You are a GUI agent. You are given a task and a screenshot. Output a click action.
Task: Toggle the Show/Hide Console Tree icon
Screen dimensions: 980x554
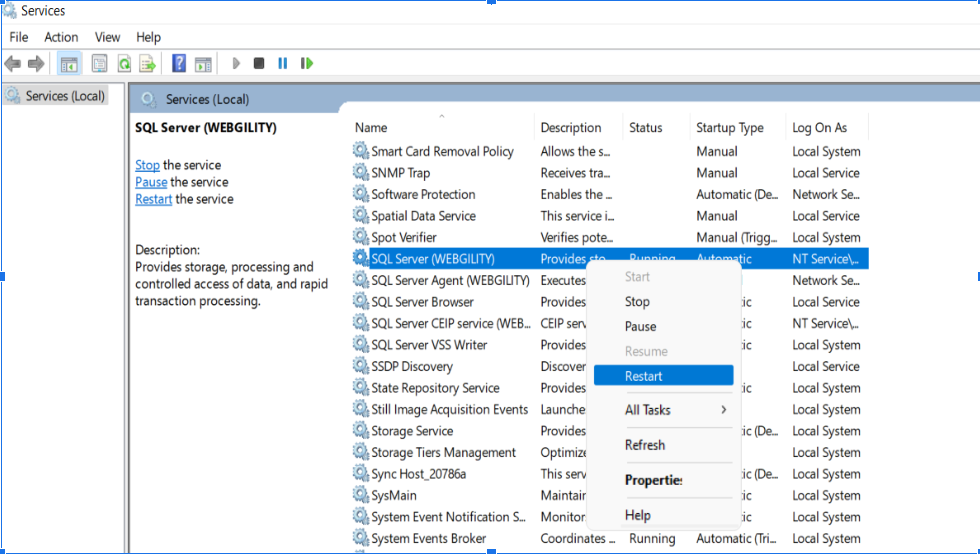click(69, 63)
